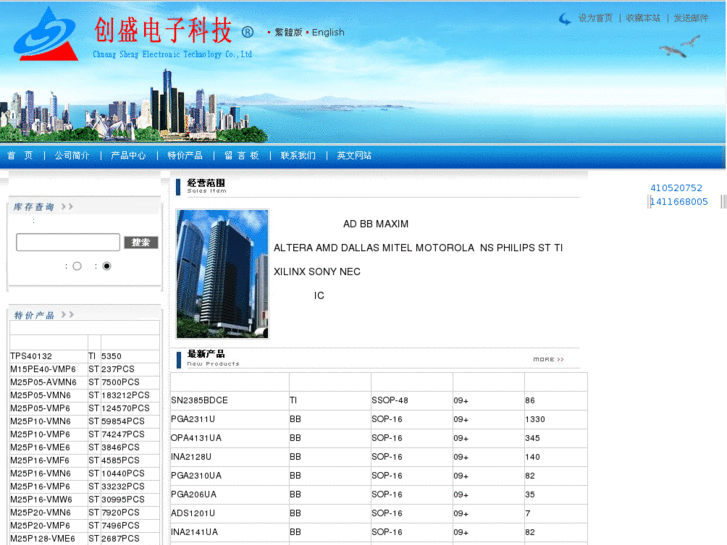Click PGA2311U in new products table
This screenshot has width=727, height=545.
pyautogui.click(x=193, y=419)
